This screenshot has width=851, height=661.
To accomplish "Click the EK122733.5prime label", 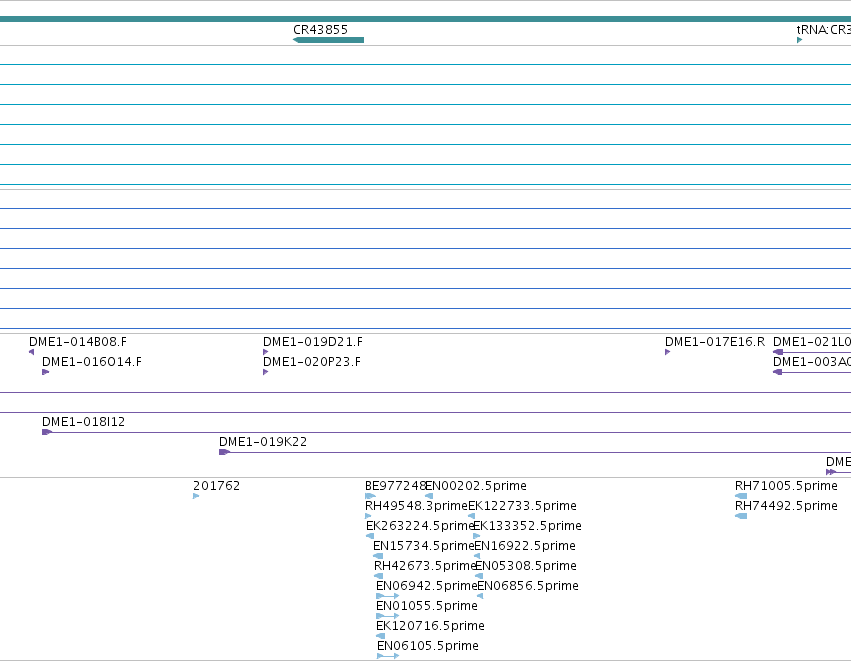I will [523, 506].
